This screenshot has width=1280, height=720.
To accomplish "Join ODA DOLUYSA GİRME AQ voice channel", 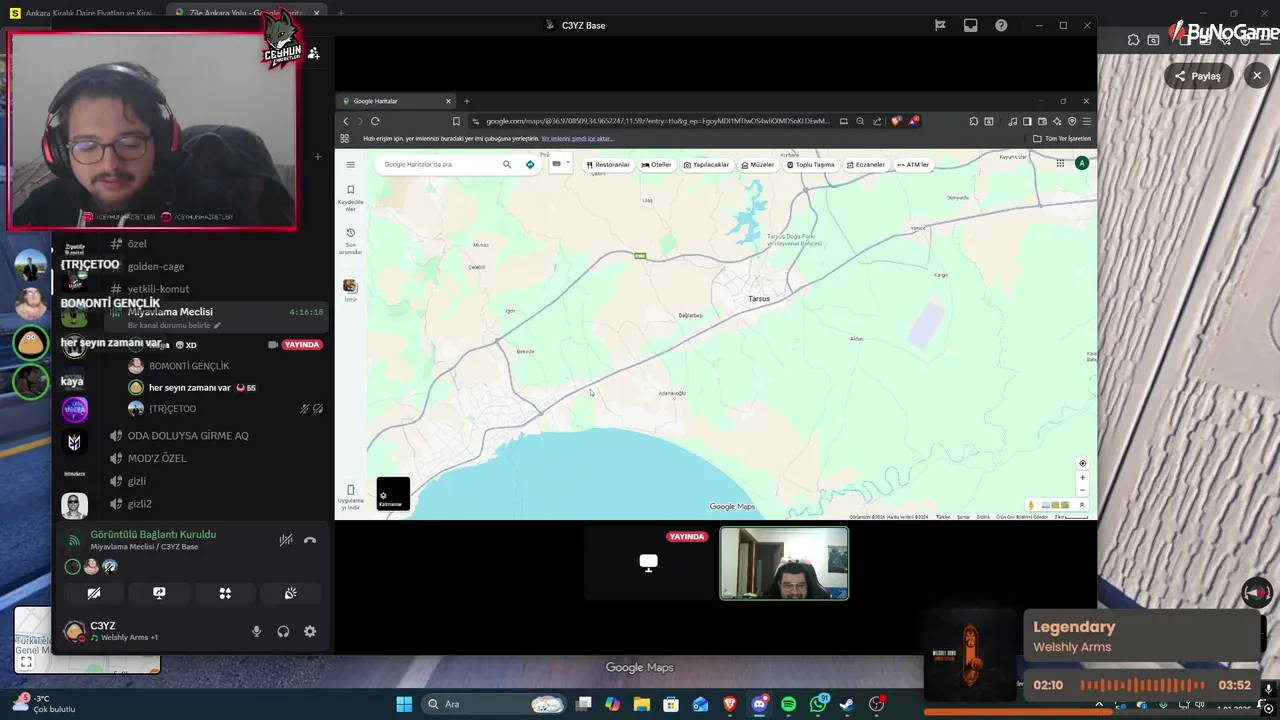I will pos(190,436).
